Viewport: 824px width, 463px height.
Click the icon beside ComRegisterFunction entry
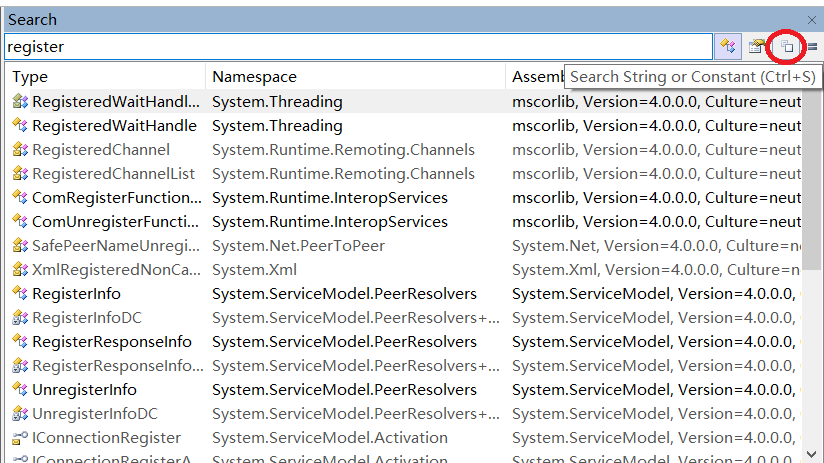point(19,198)
